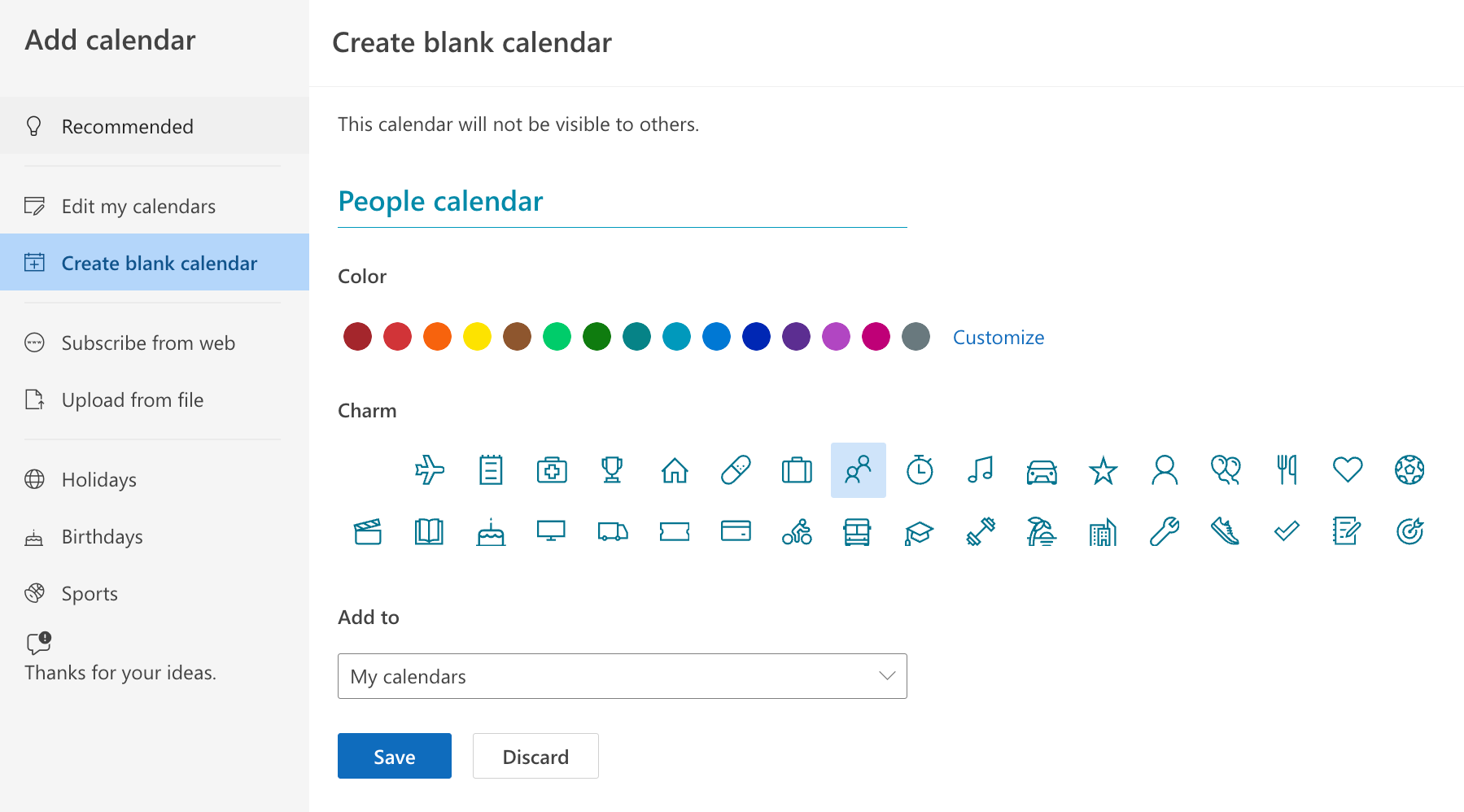Pick the bicycle rider charm
The width and height of the screenshot is (1464, 812).
(797, 532)
